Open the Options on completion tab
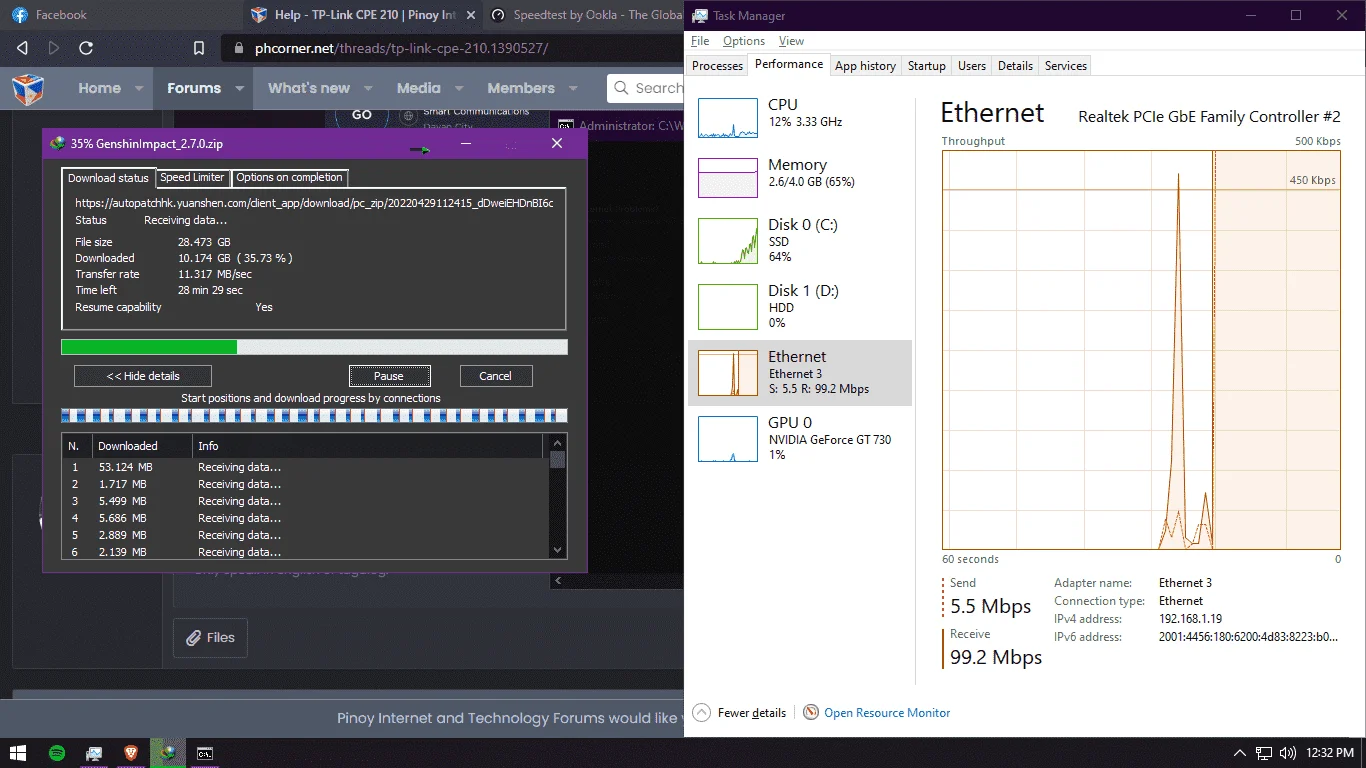The image size is (1366, 768). tap(290, 178)
